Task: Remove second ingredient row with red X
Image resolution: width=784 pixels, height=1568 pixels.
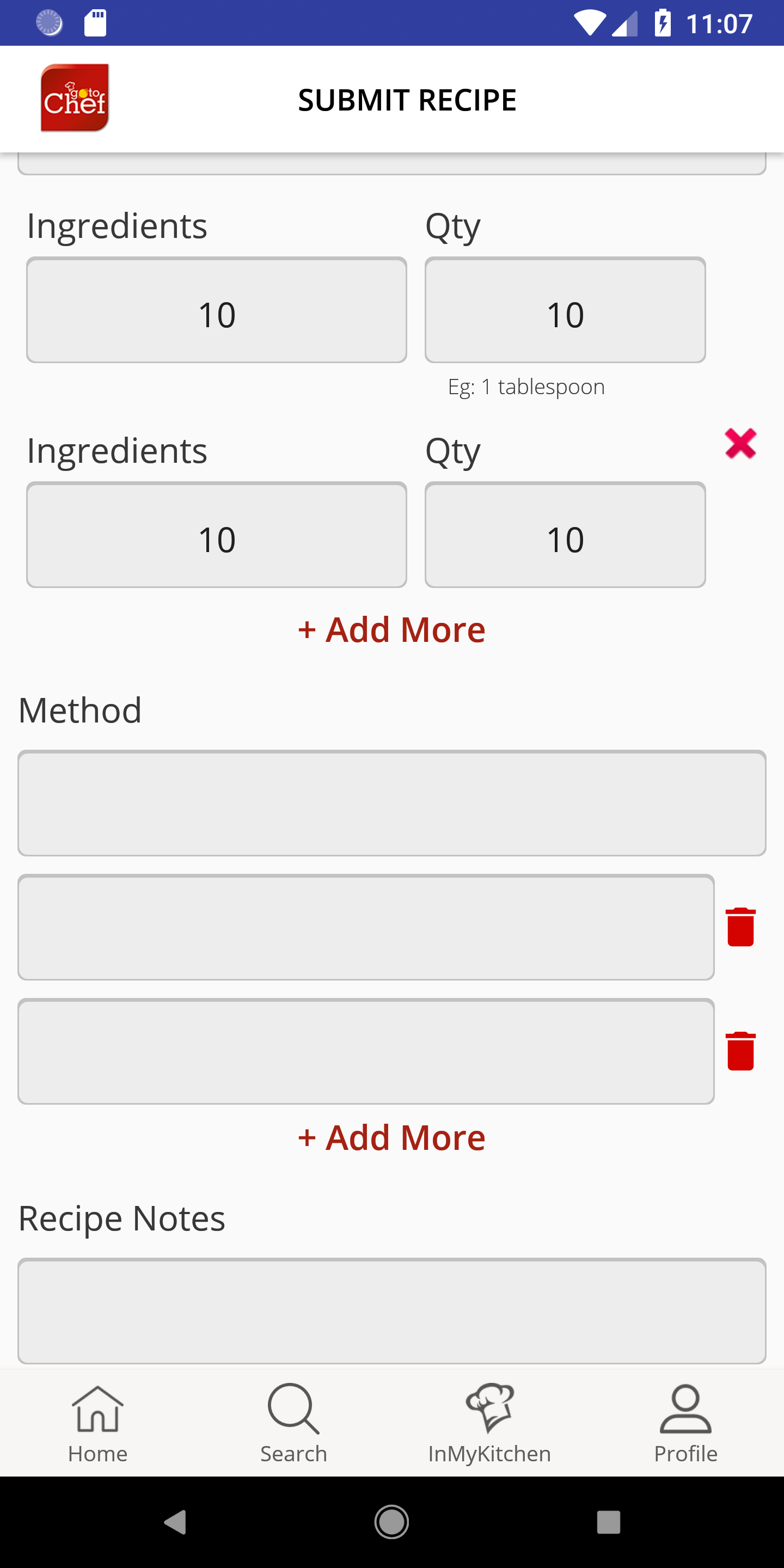Action: click(x=740, y=443)
